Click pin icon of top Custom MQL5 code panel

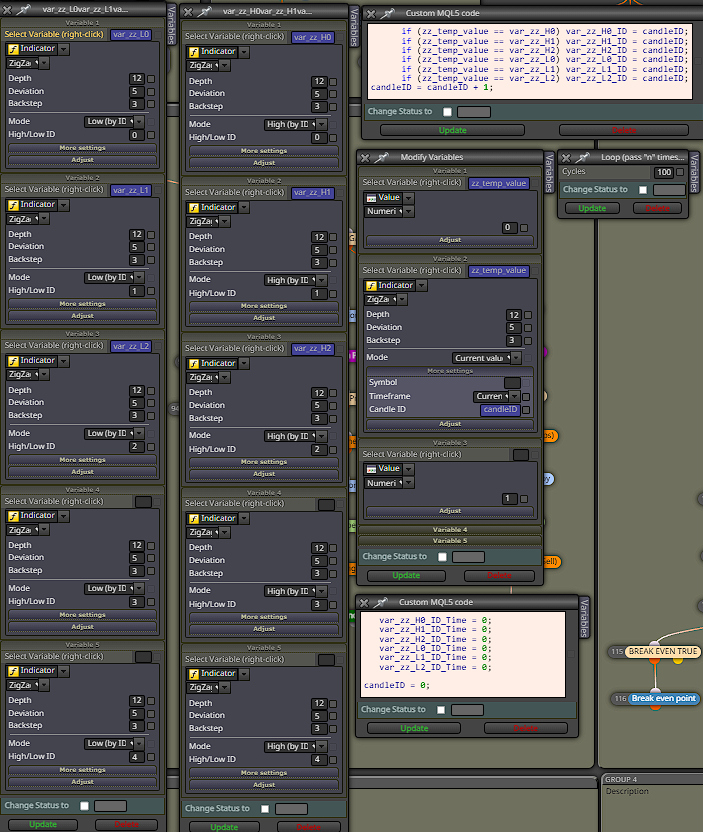pos(388,13)
